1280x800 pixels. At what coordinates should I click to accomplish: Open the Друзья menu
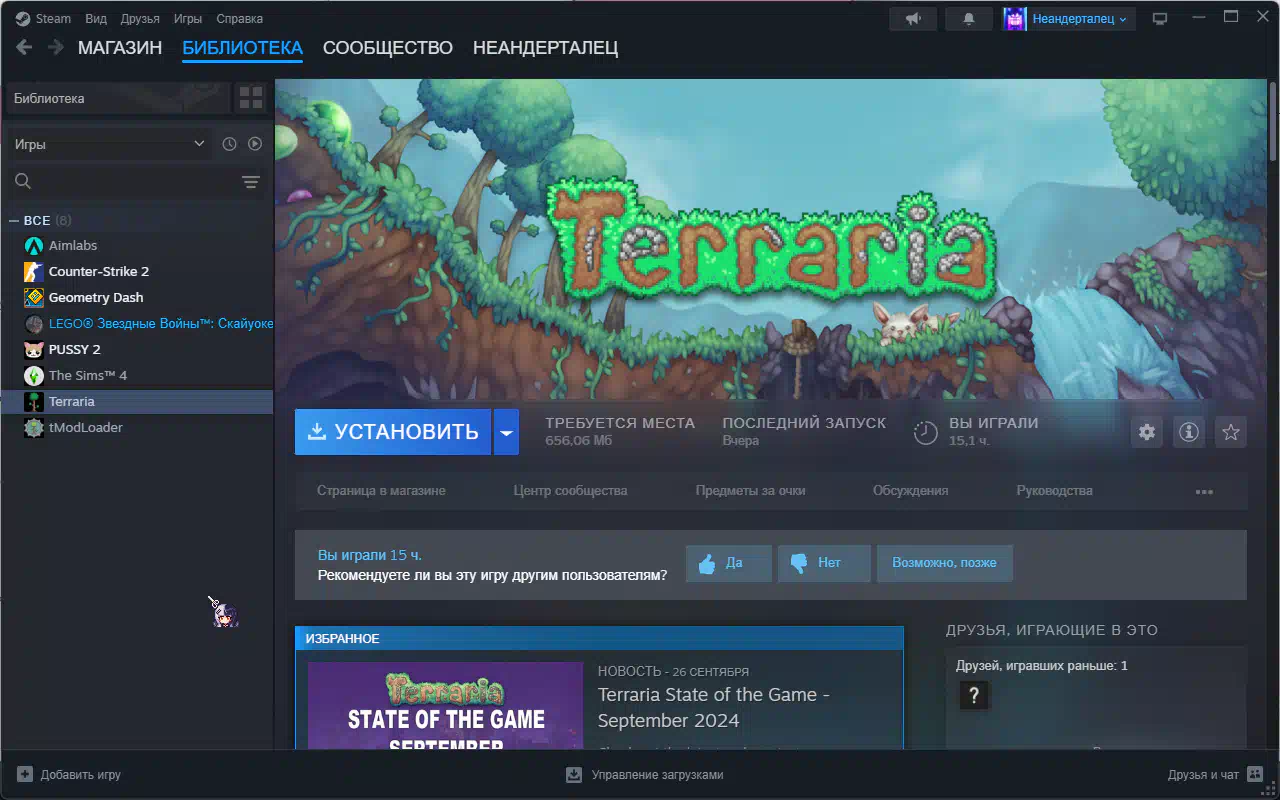[140, 19]
